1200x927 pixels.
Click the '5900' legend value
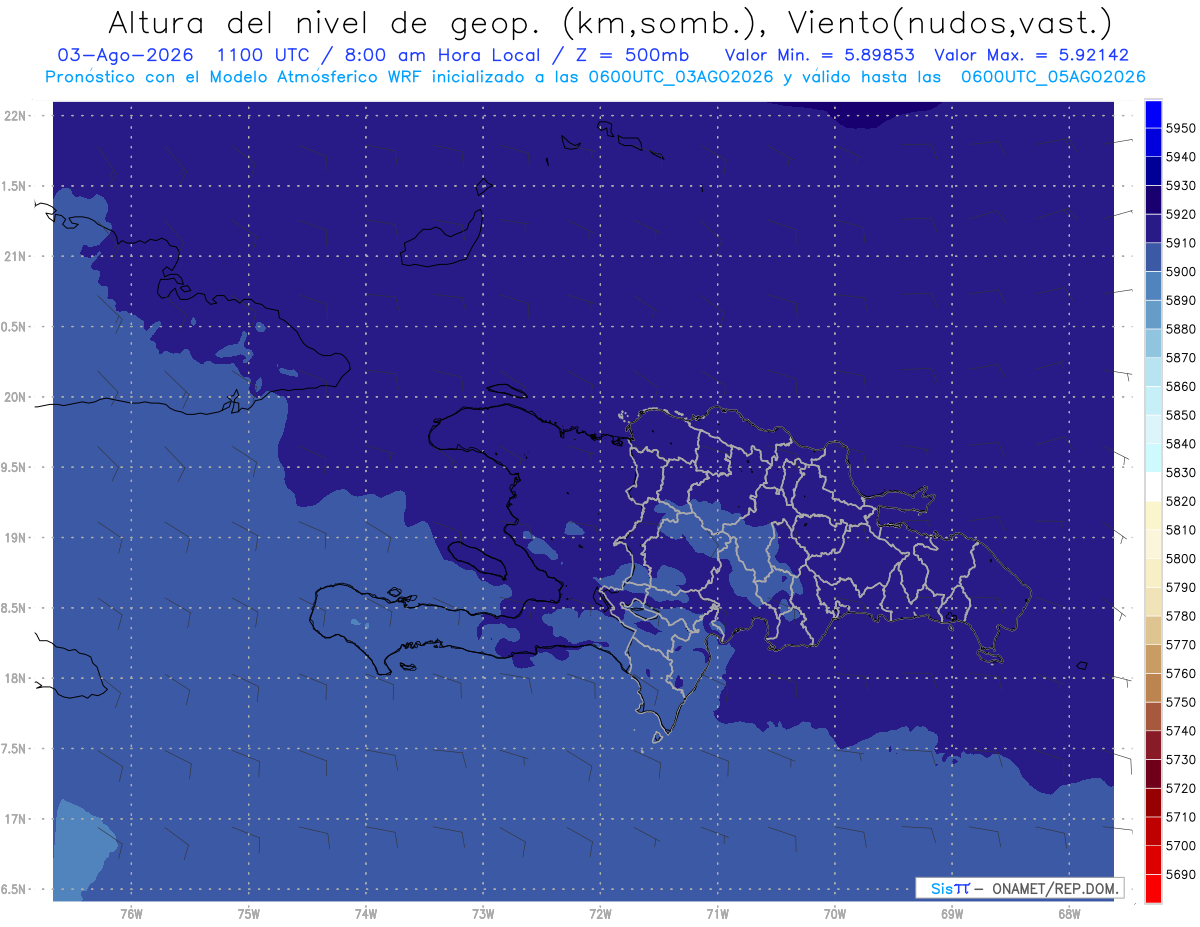(x=1180, y=272)
